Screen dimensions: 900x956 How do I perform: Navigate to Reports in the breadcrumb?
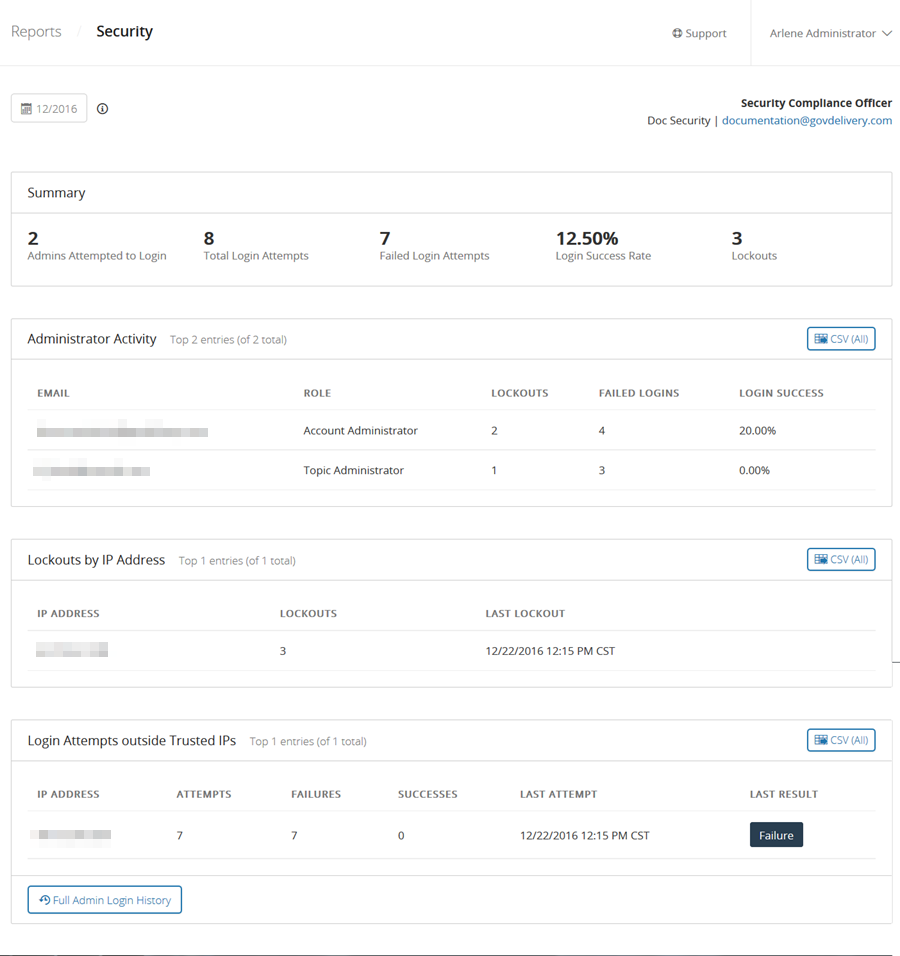pyautogui.click(x=36, y=31)
